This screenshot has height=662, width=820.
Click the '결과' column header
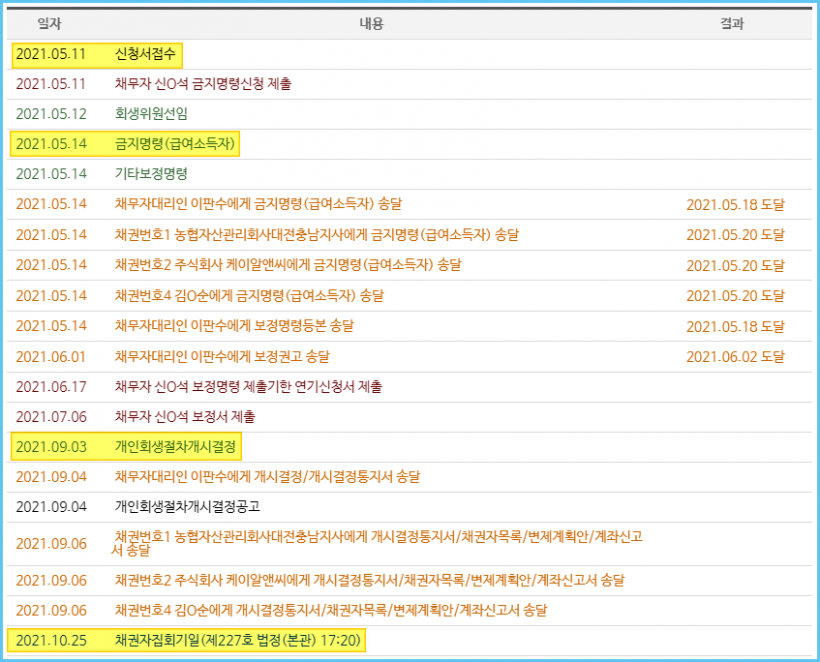coord(732,24)
